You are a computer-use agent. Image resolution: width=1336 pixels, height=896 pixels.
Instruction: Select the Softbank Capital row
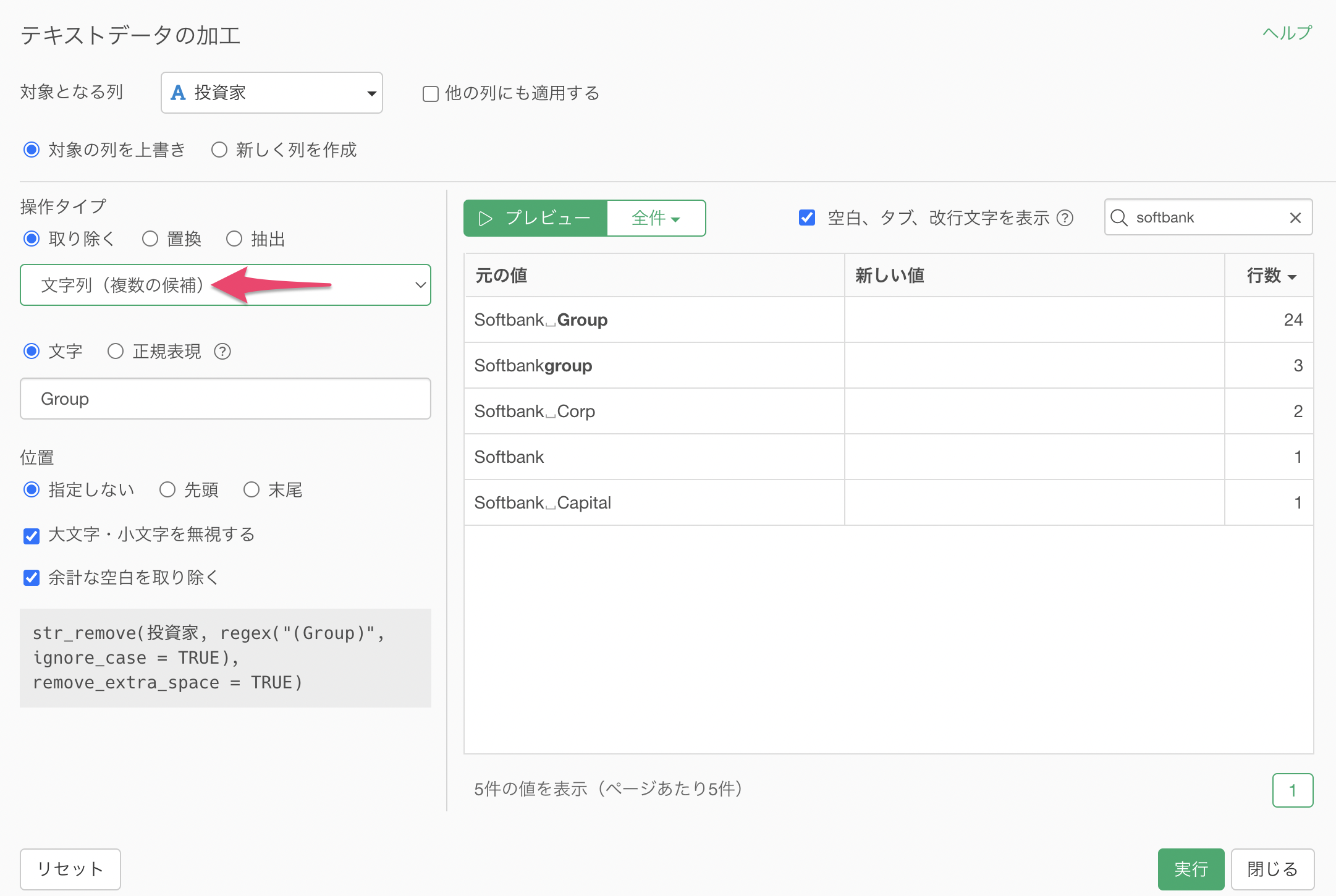pos(889,503)
